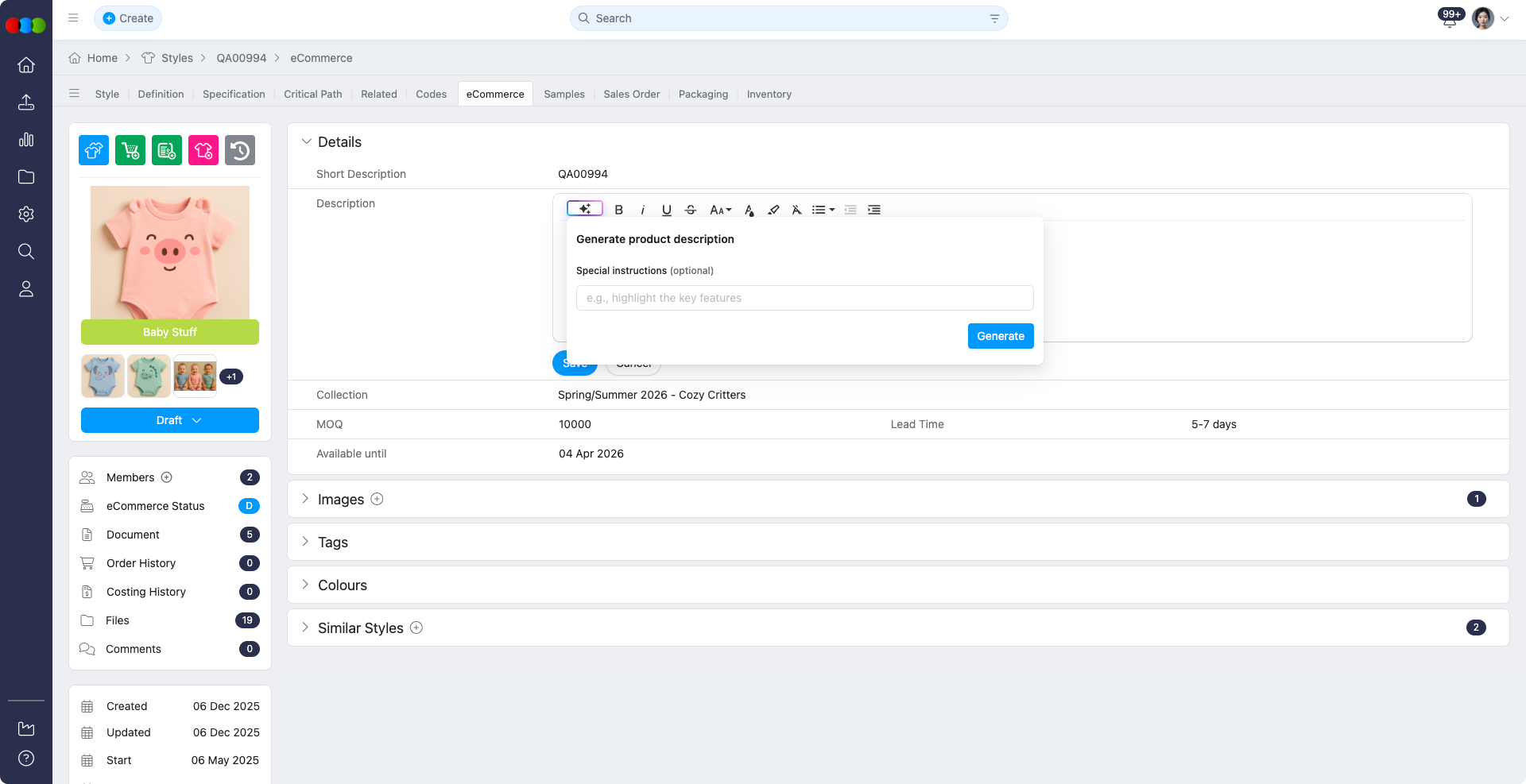Viewport: 1526px width, 784px height.
Task: Open the Samples tab
Action: (564, 94)
